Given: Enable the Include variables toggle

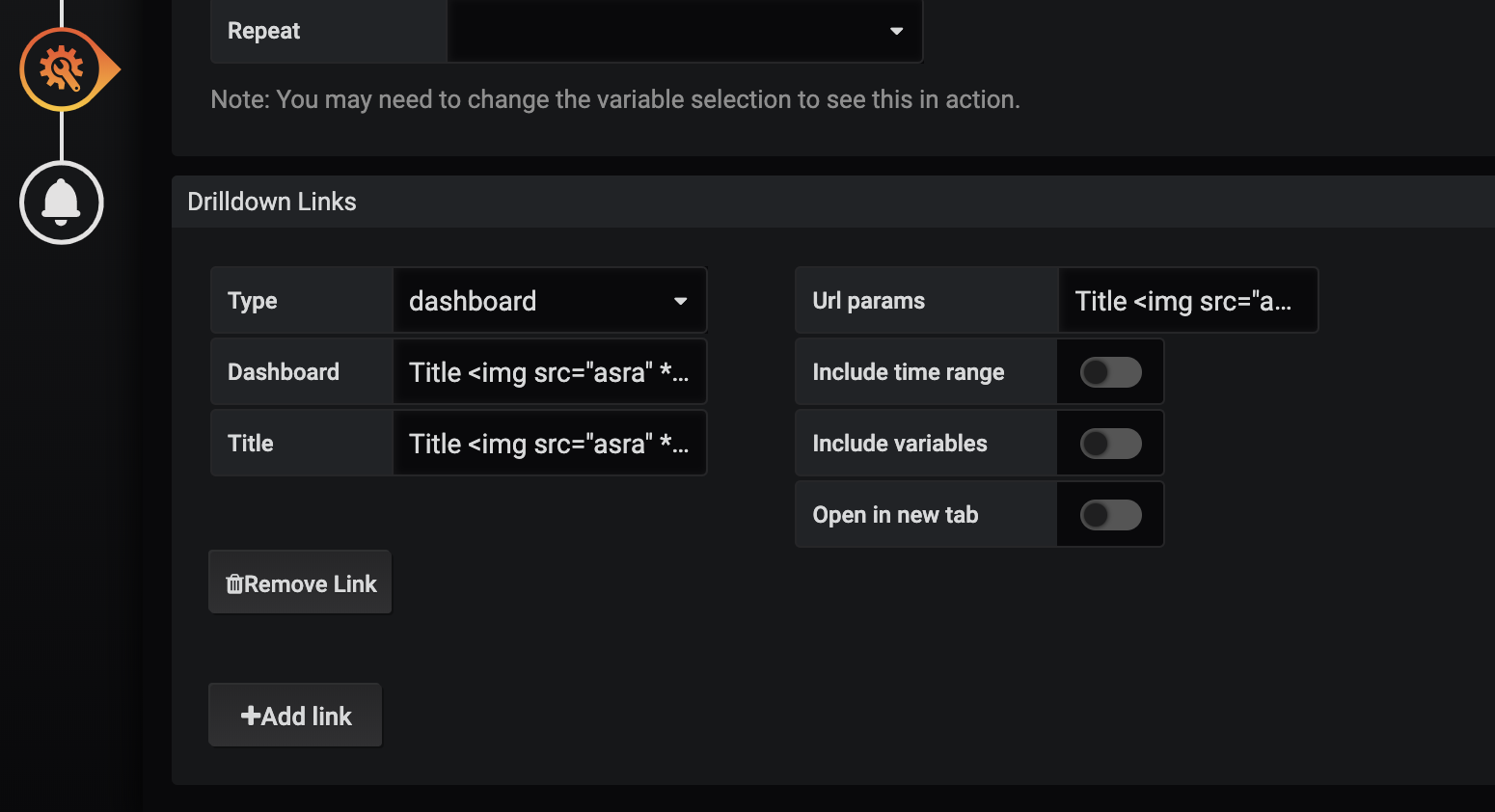Looking at the screenshot, I should (x=1110, y=443).
